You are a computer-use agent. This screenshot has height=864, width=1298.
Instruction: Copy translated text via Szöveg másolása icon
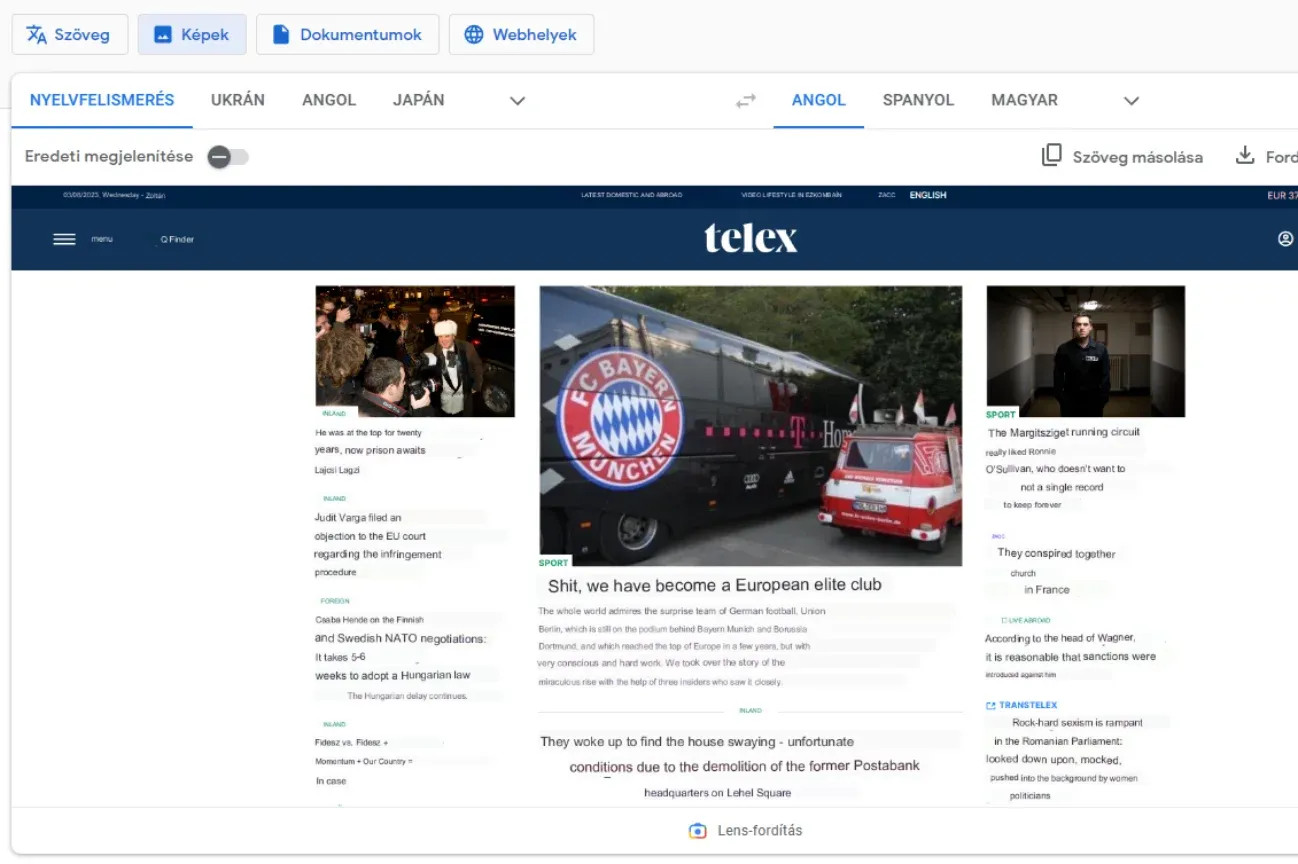point(1051,156)
